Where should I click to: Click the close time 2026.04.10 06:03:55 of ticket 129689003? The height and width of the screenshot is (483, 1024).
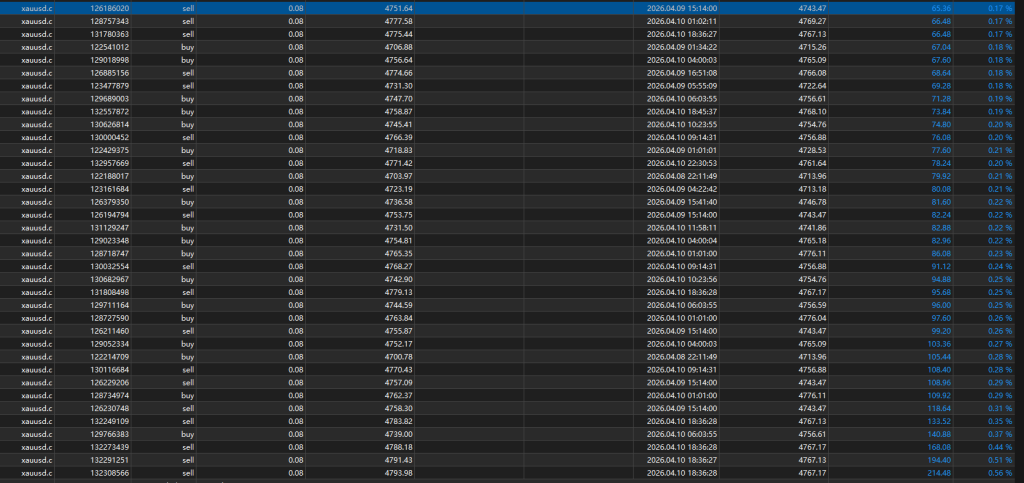click(x=681, y=98)
